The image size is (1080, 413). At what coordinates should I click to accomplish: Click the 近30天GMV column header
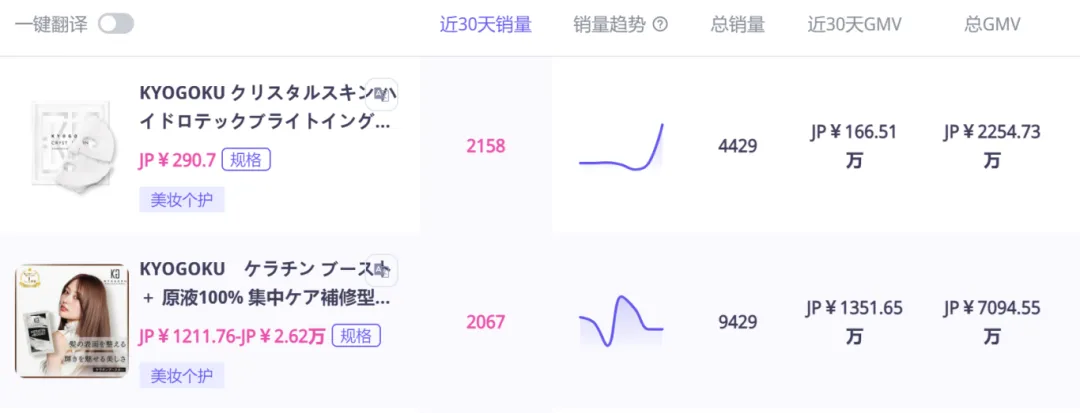(855, 25)
